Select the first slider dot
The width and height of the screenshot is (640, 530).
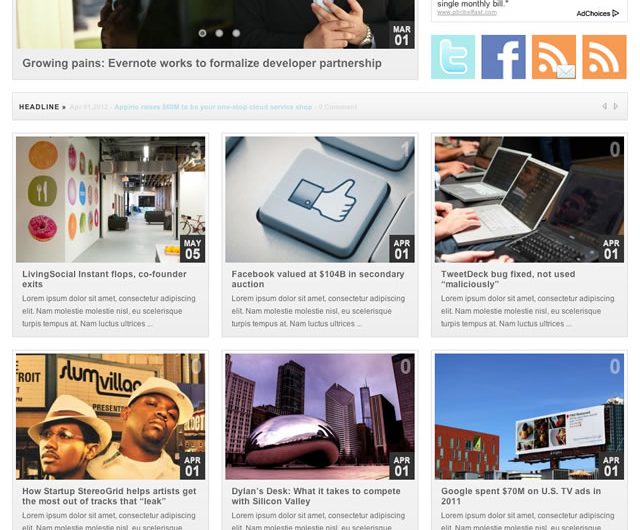[x=202, y=33]
